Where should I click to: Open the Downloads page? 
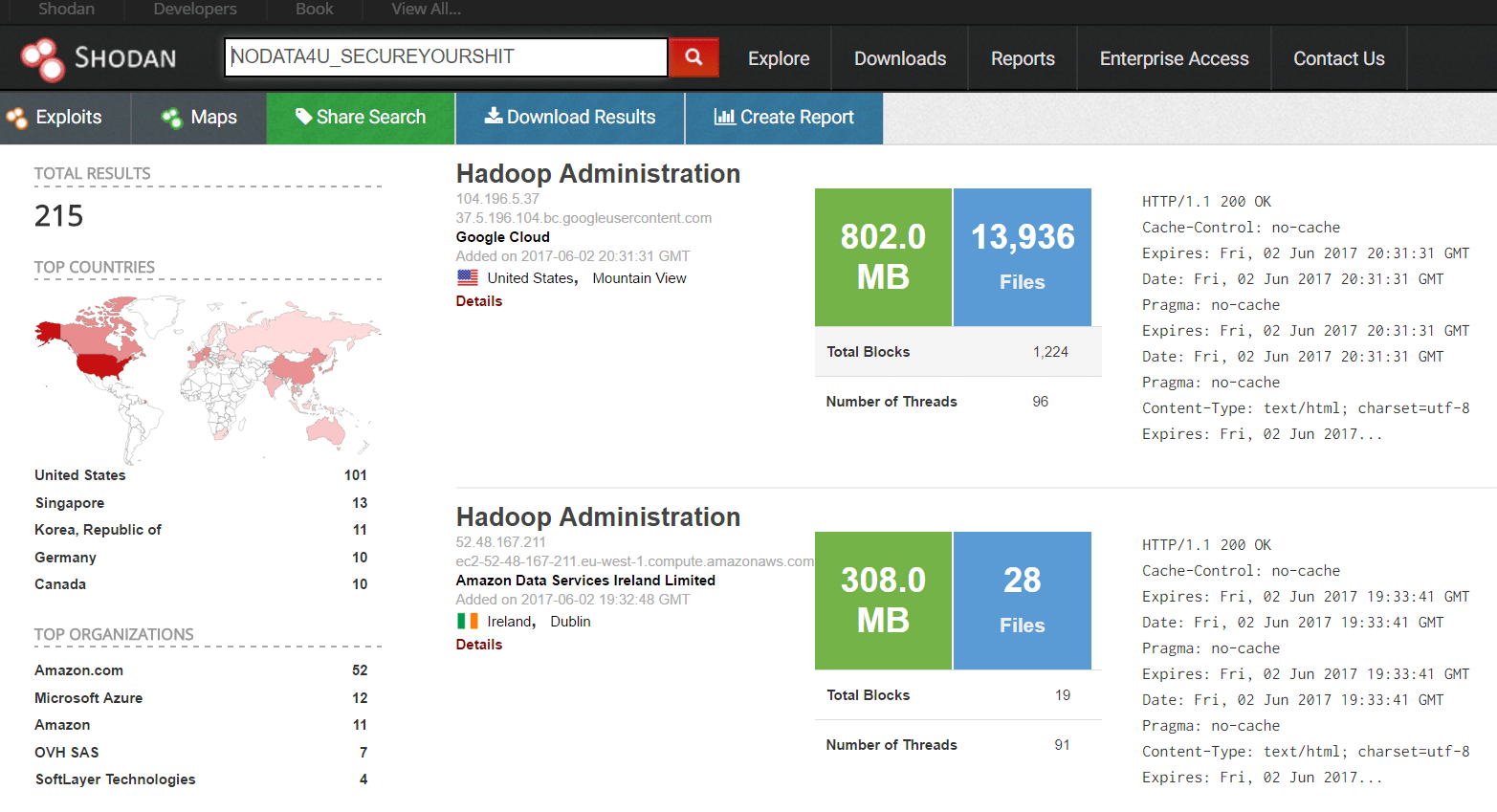pos(900,58)
